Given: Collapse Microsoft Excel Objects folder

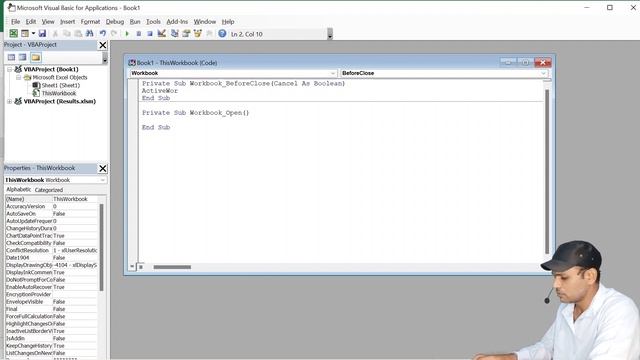Looking at the screenshot, I should pos(18,77).
